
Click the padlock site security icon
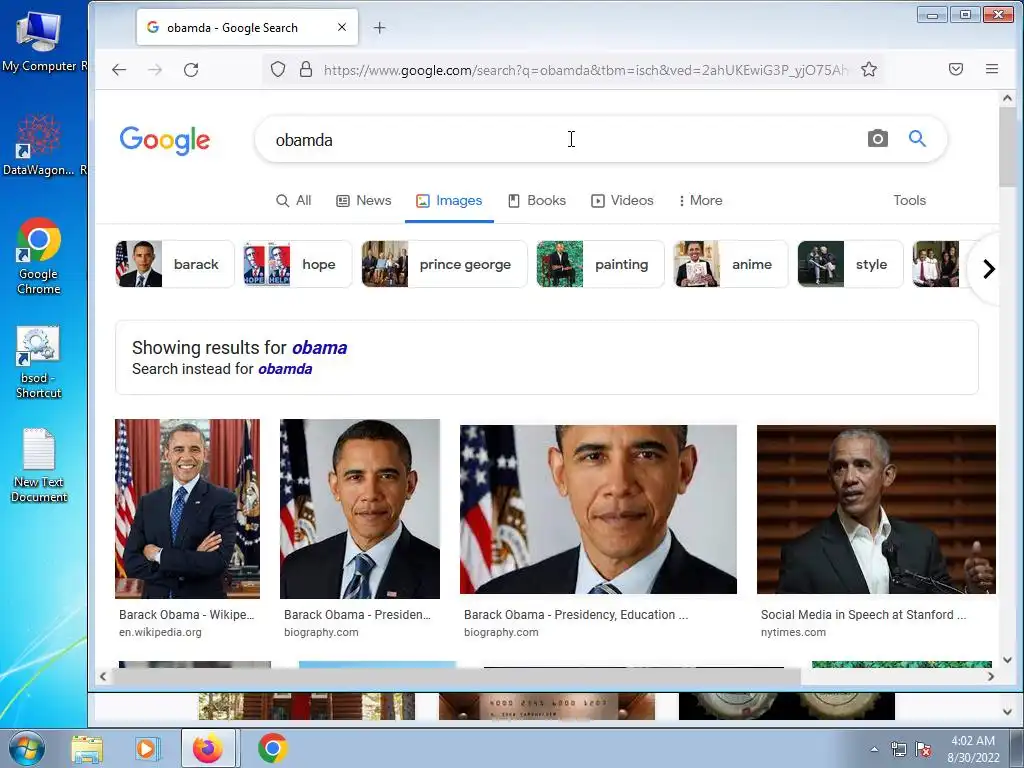click(x=306, y=69)
